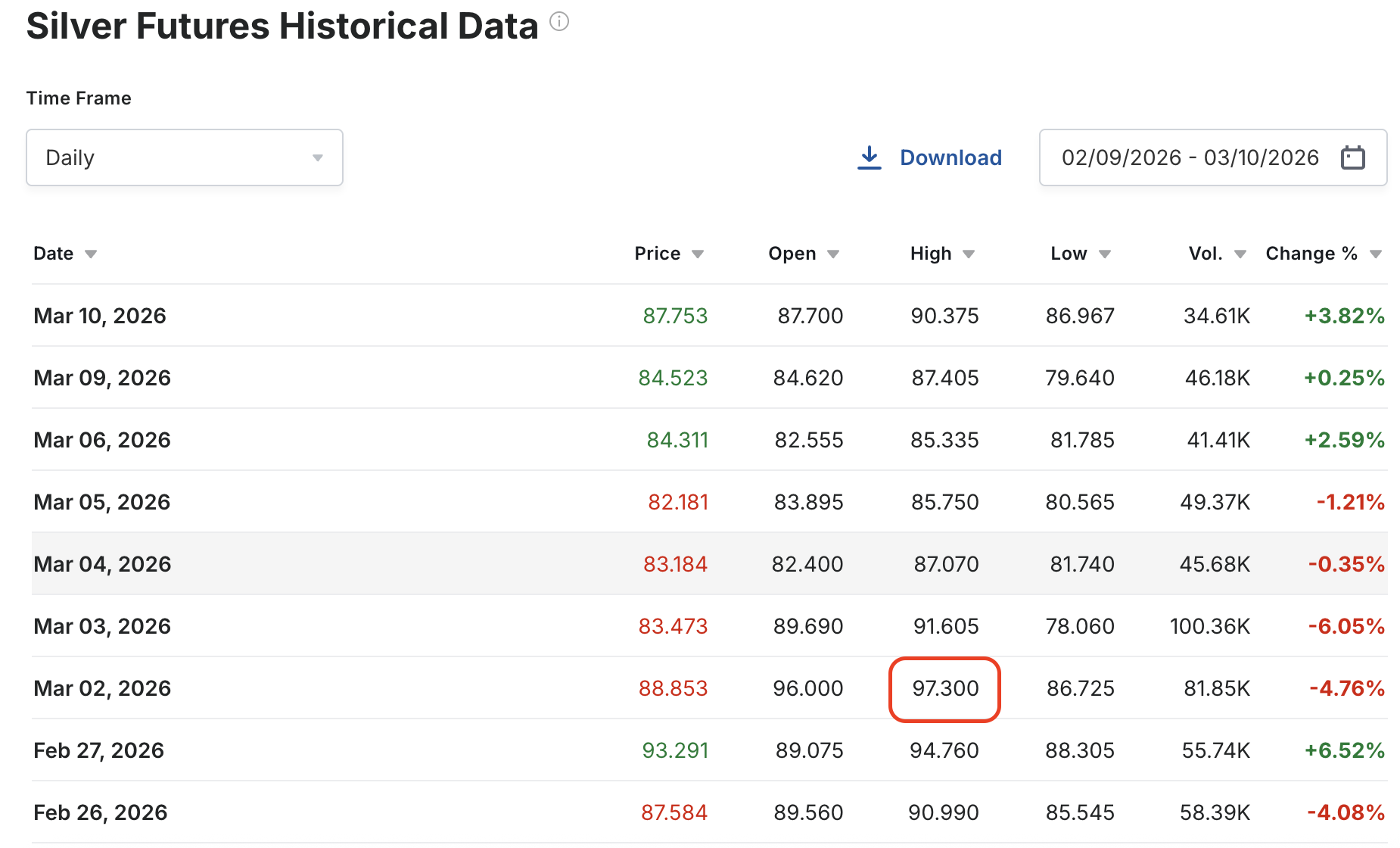Open the calendar icon in date range
The height and width of the screenshot is (848, 1400).
click(x=1352, y=157)
